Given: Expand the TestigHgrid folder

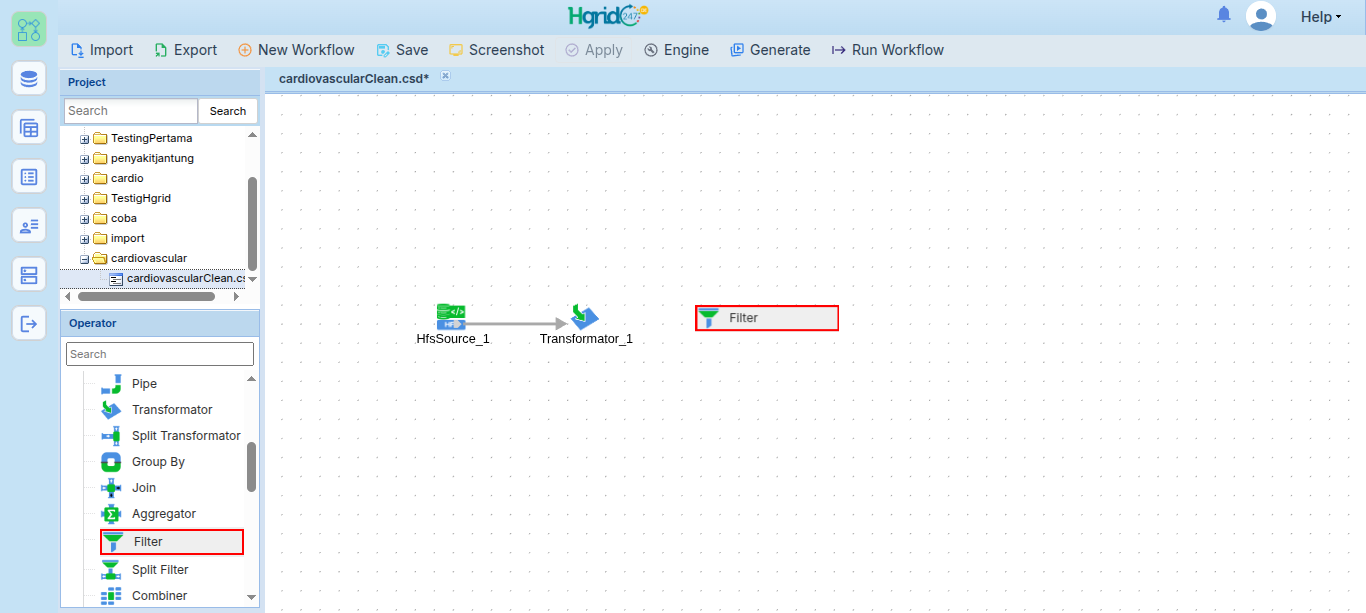Looking at the screenshot, I should click(x=85, y=199).
